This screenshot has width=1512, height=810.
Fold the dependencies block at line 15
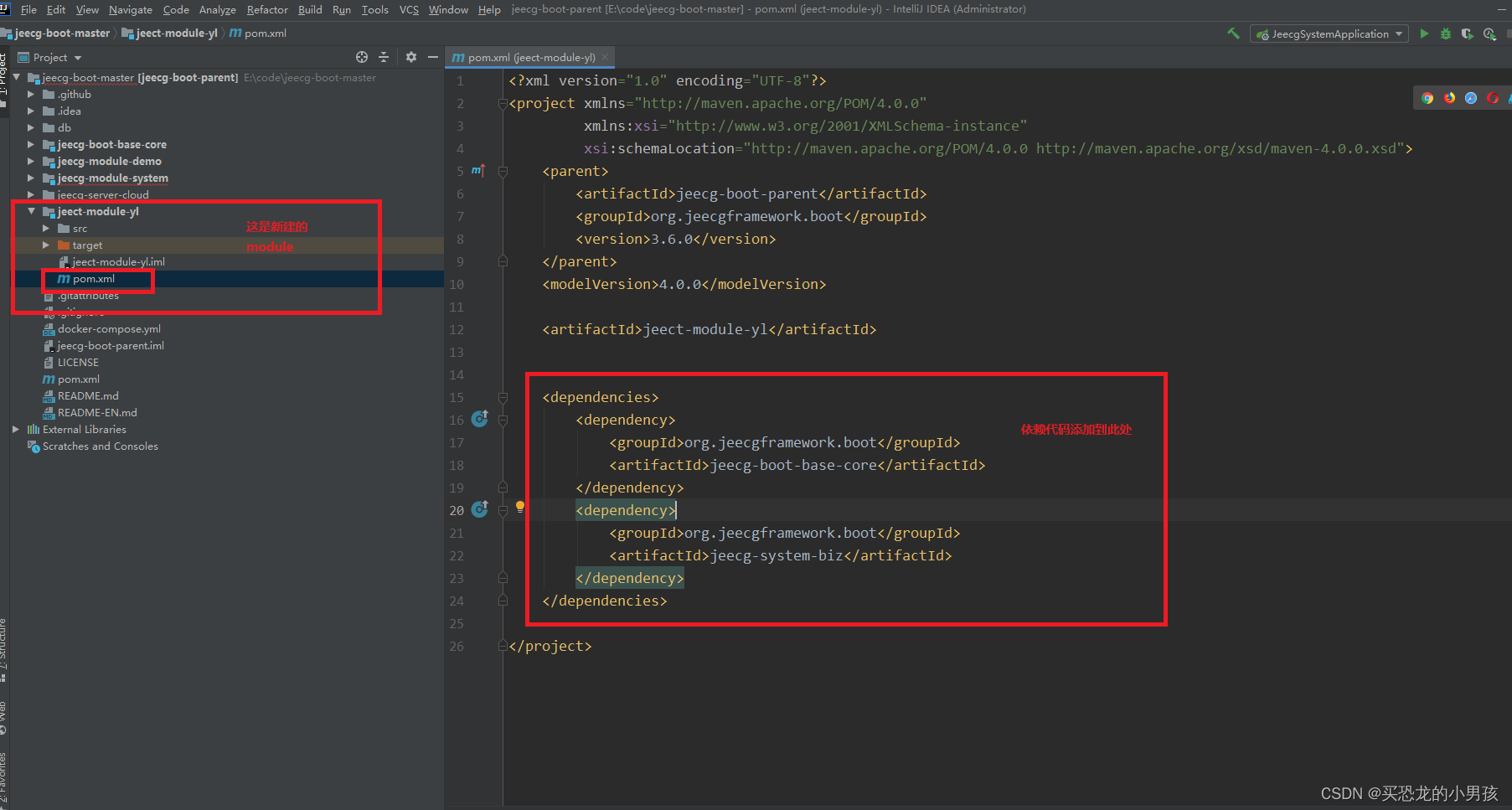[x=503, y=397]
